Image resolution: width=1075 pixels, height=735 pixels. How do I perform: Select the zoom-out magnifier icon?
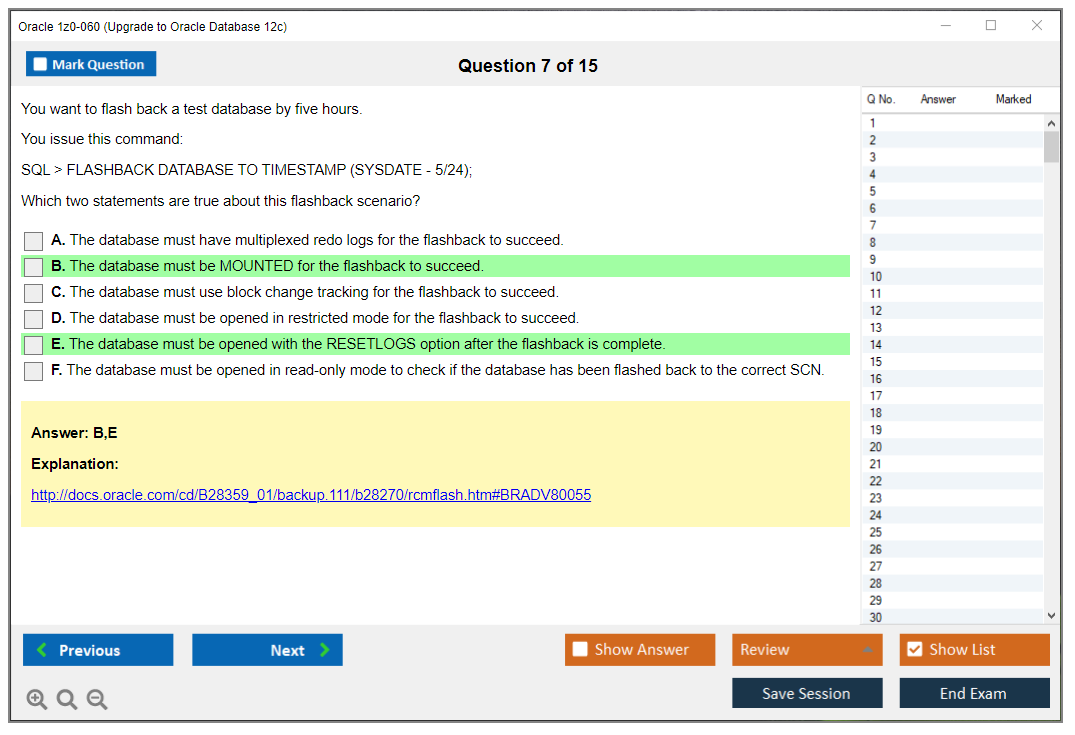pos(96,699)
